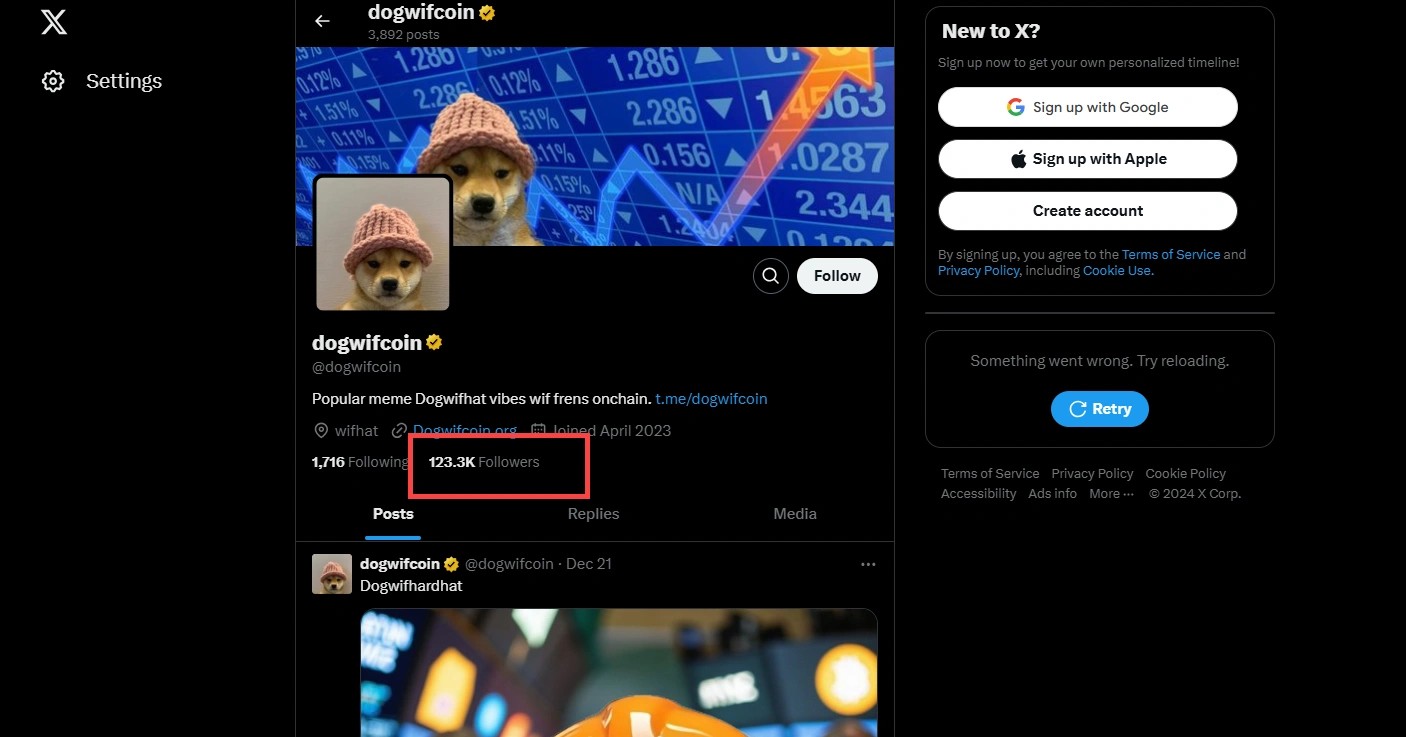The image size is (1406, 737).
Task: Open the t.me/dogwifcoin link
Action: [711, 399]
